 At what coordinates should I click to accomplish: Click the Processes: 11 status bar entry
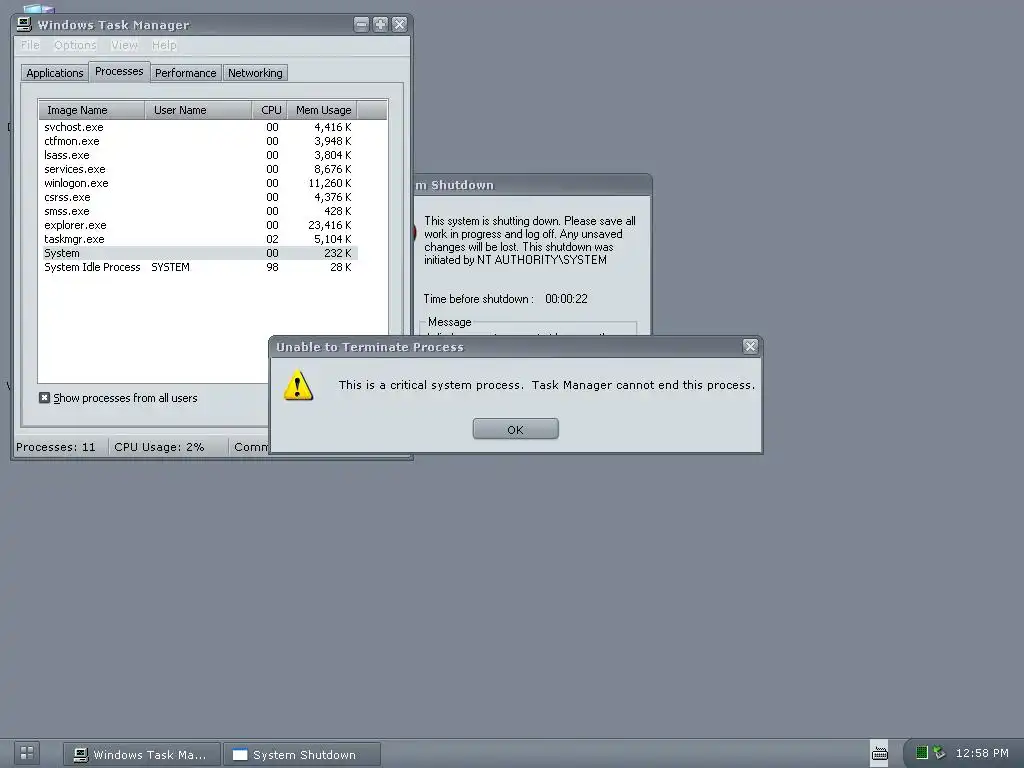(56, 447)
